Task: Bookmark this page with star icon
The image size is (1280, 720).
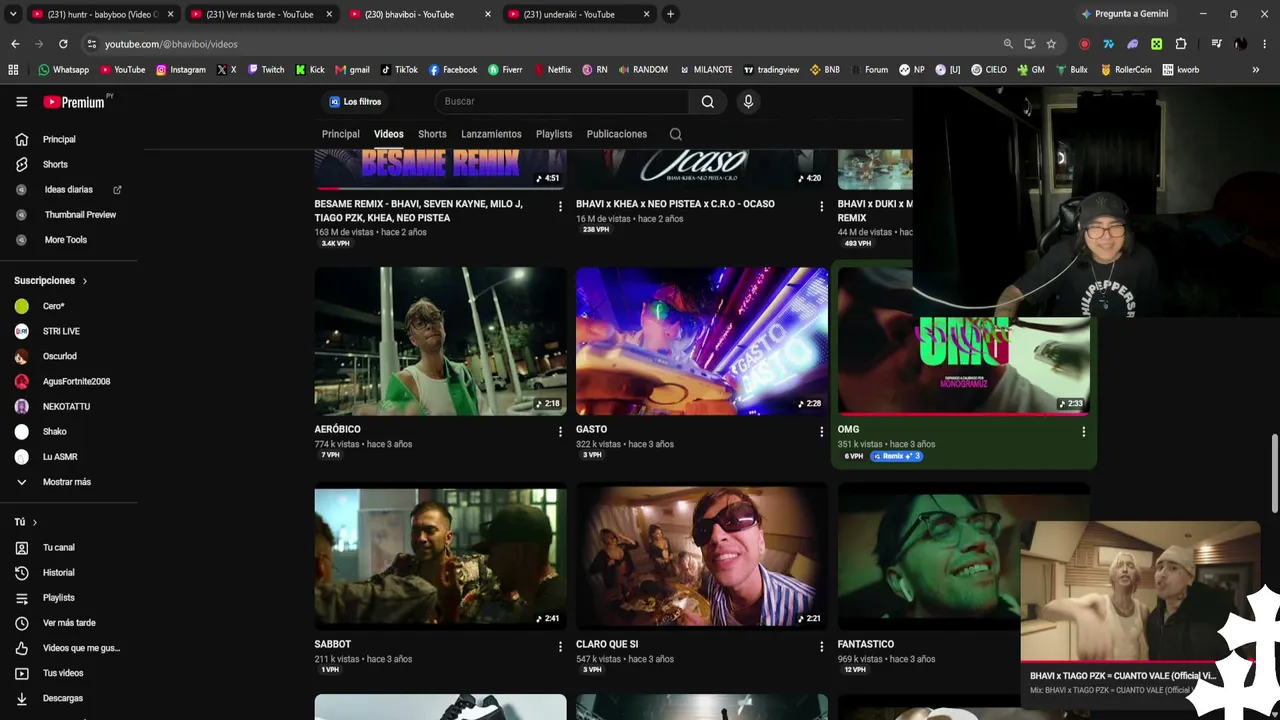Action: 1051,44
